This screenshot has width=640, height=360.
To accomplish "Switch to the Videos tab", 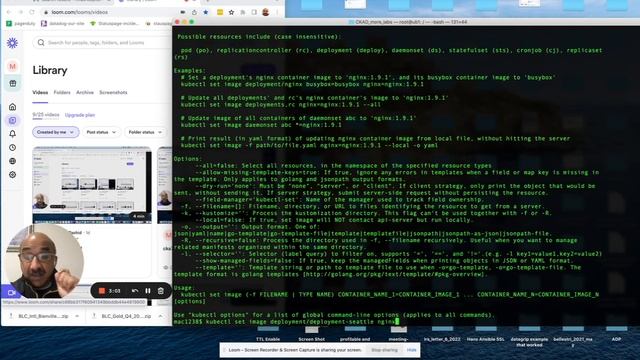I will click(40, 93).
